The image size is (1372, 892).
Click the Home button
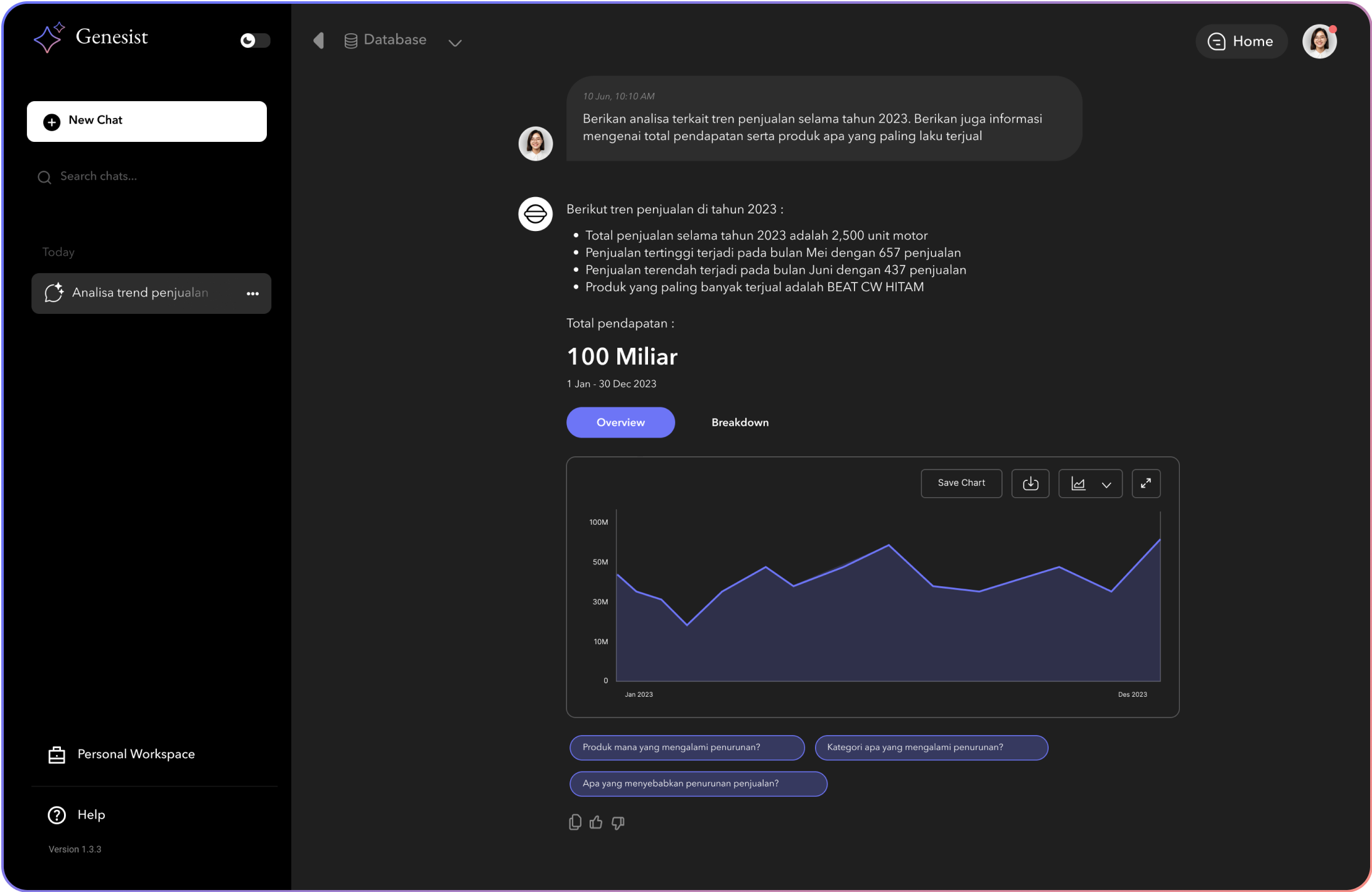coord(1241,41)
